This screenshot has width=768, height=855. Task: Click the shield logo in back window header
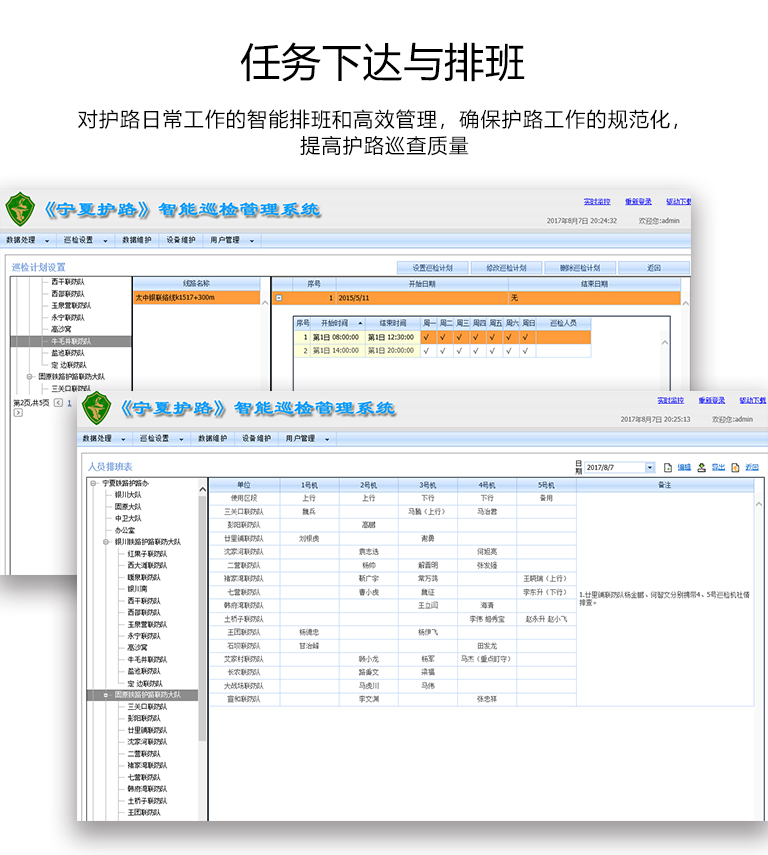(20, 210)
